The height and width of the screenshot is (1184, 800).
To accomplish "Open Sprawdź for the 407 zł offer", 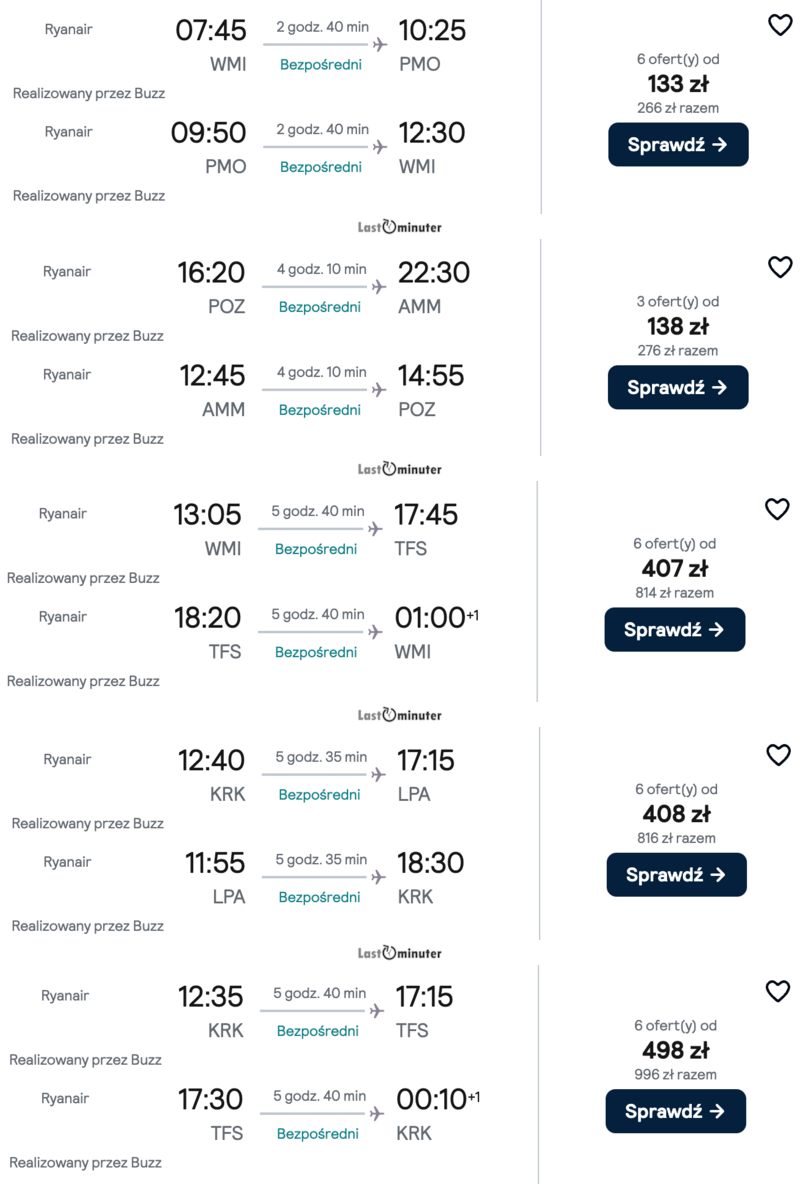I will [675, 630].
